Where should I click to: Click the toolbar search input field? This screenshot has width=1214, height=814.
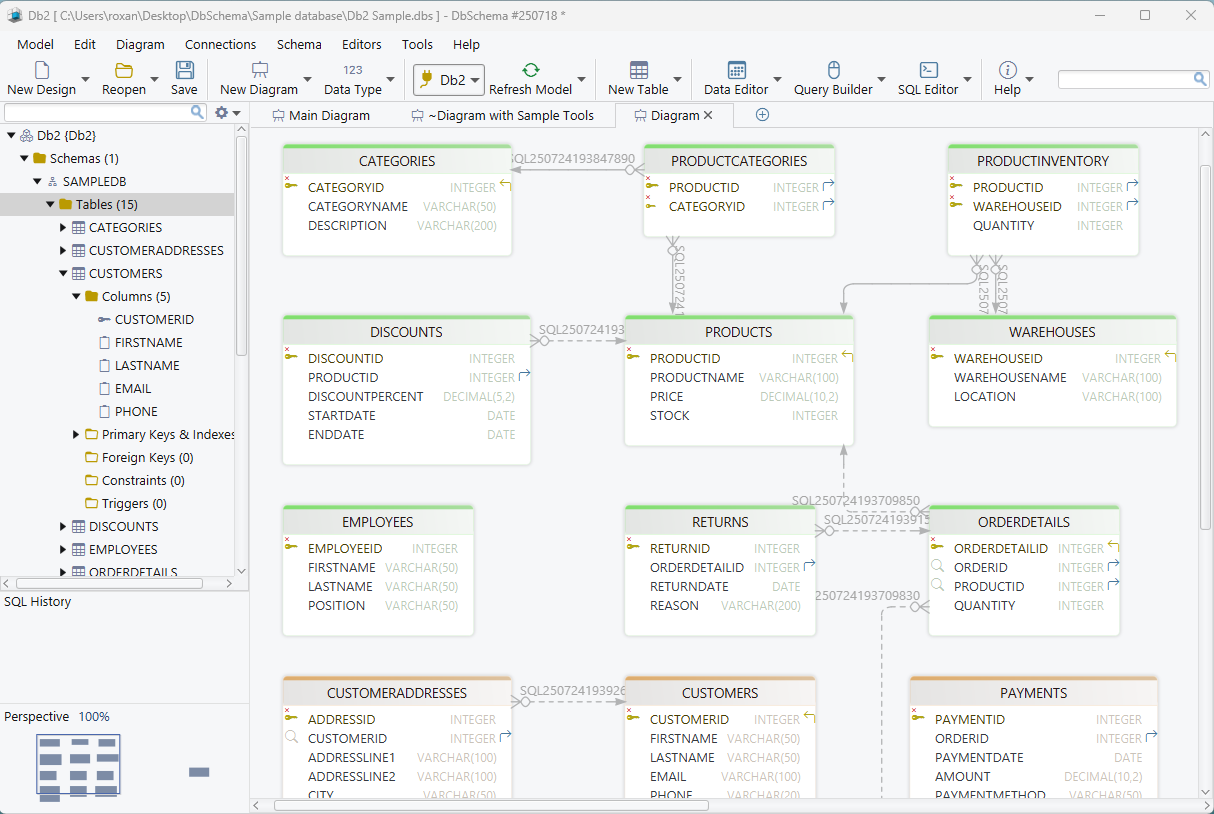[1125, 79]
